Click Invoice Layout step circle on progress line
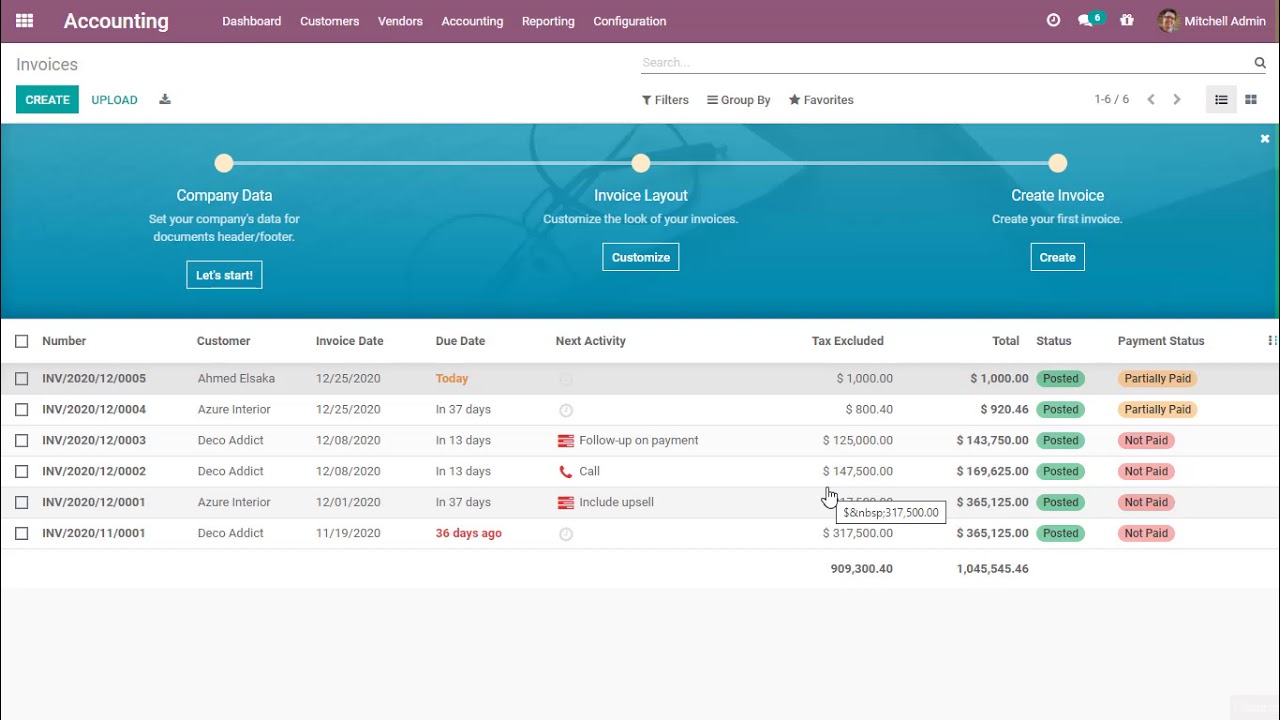The width and height of the screenshot is (1280, 720). (641, 163)
